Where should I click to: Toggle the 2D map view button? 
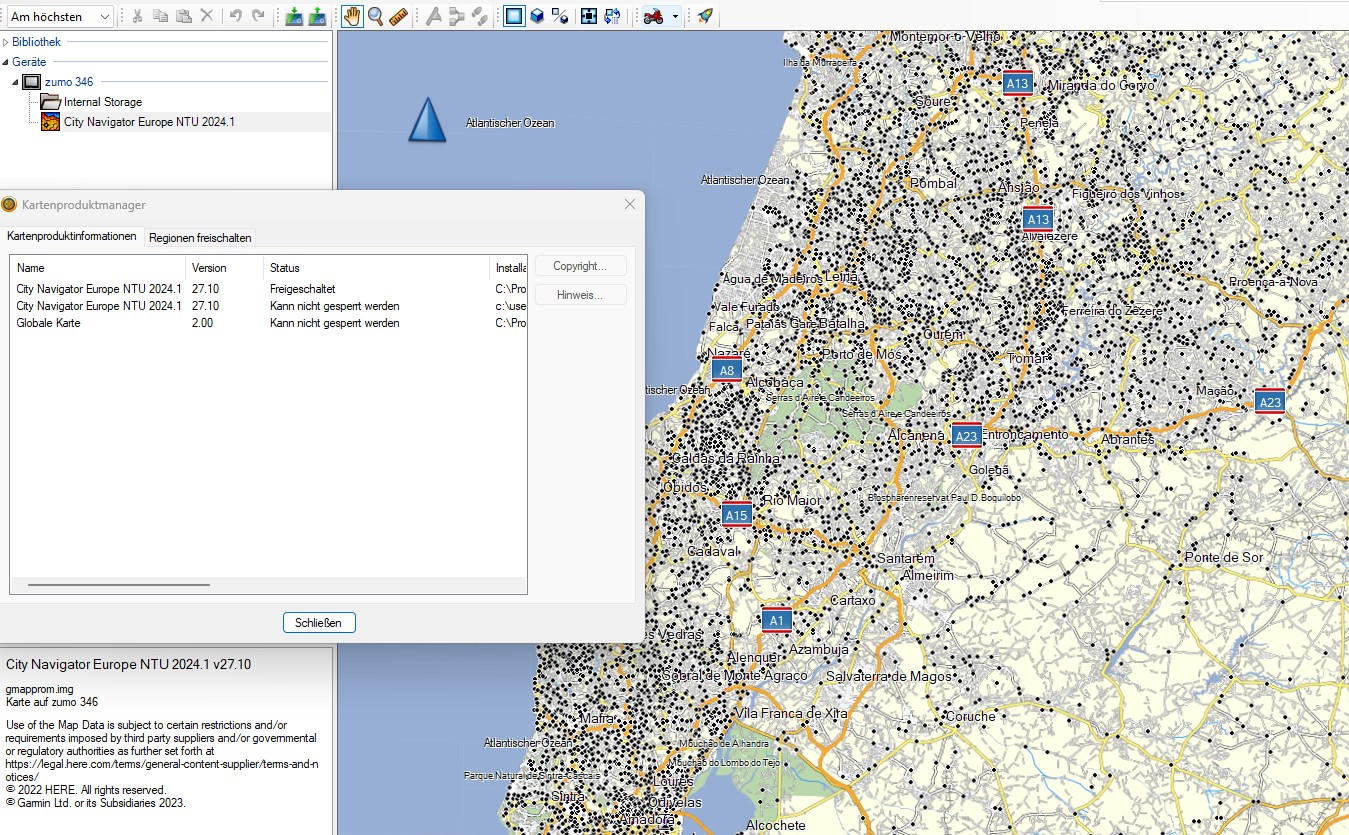coord(514,16)
